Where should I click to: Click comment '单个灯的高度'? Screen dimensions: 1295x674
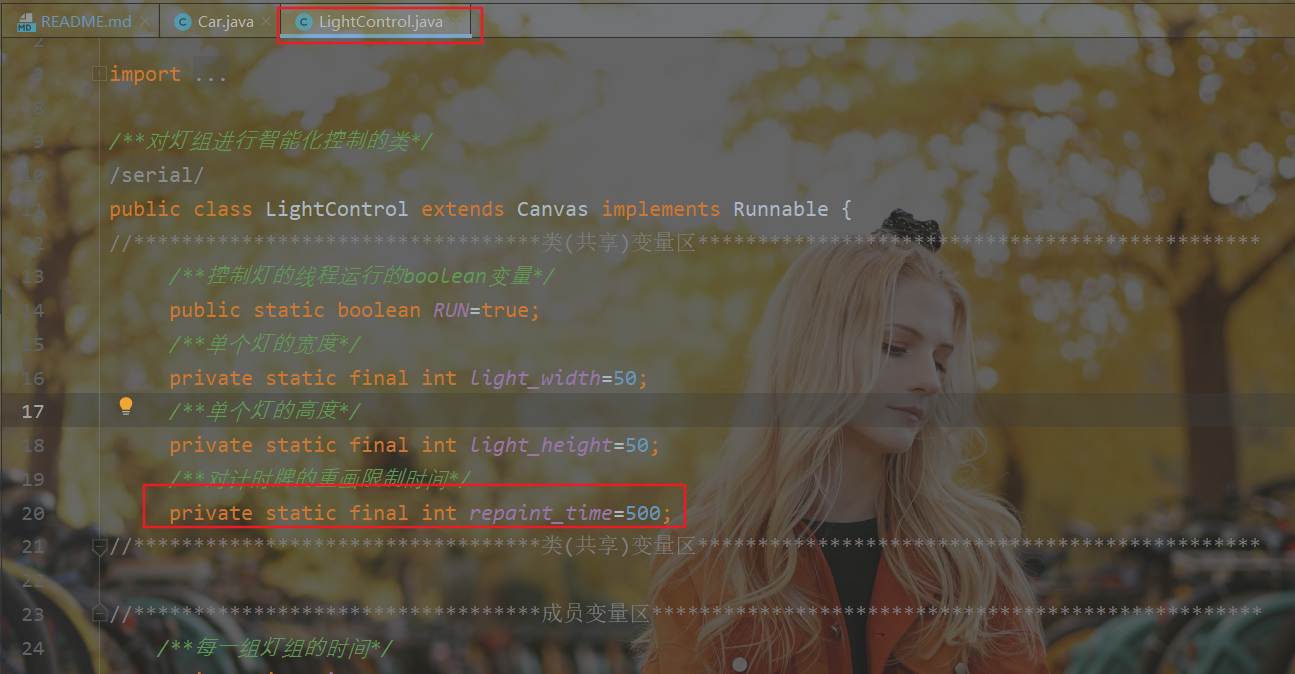coord(266,411)
